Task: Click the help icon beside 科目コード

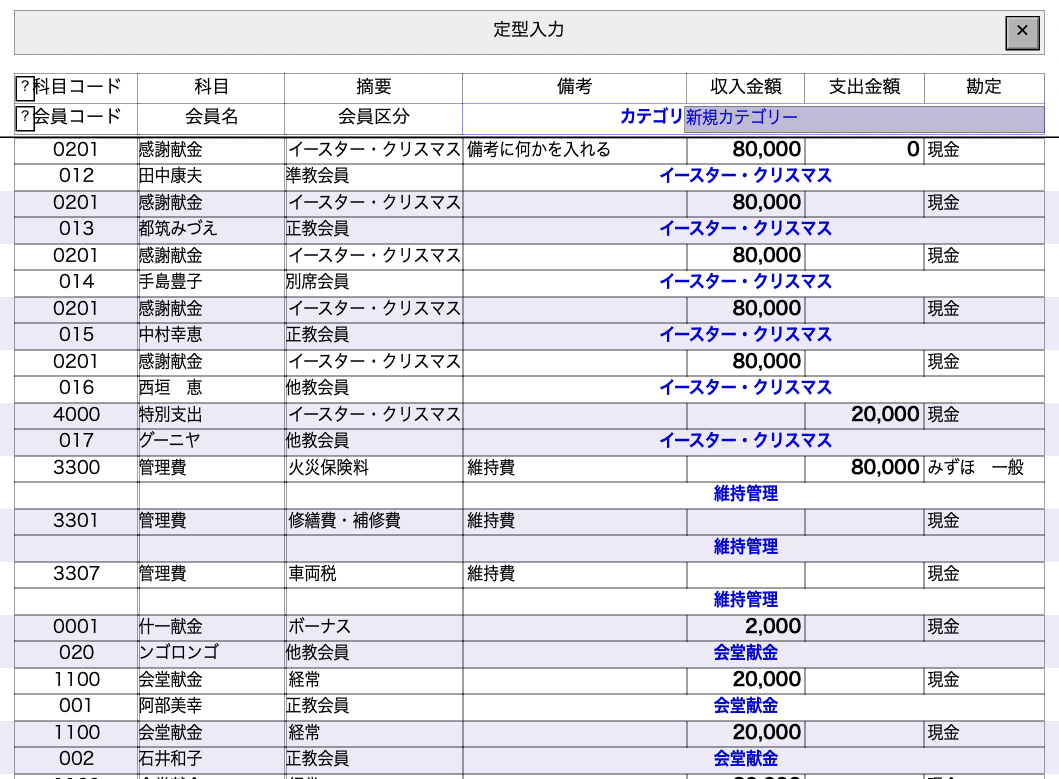Action: point(25,88)
